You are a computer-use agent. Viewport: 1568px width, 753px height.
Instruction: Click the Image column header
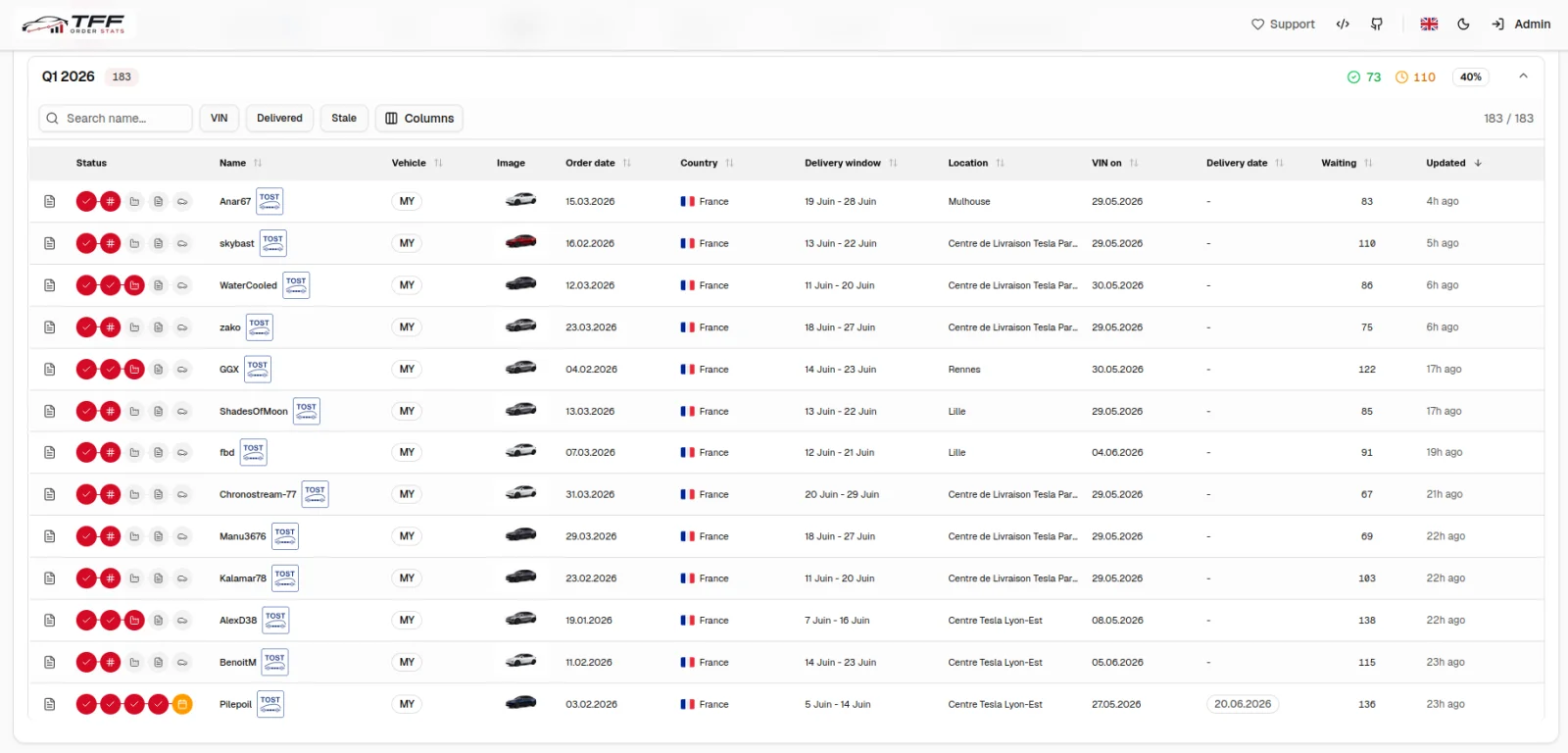coord(511,163)
